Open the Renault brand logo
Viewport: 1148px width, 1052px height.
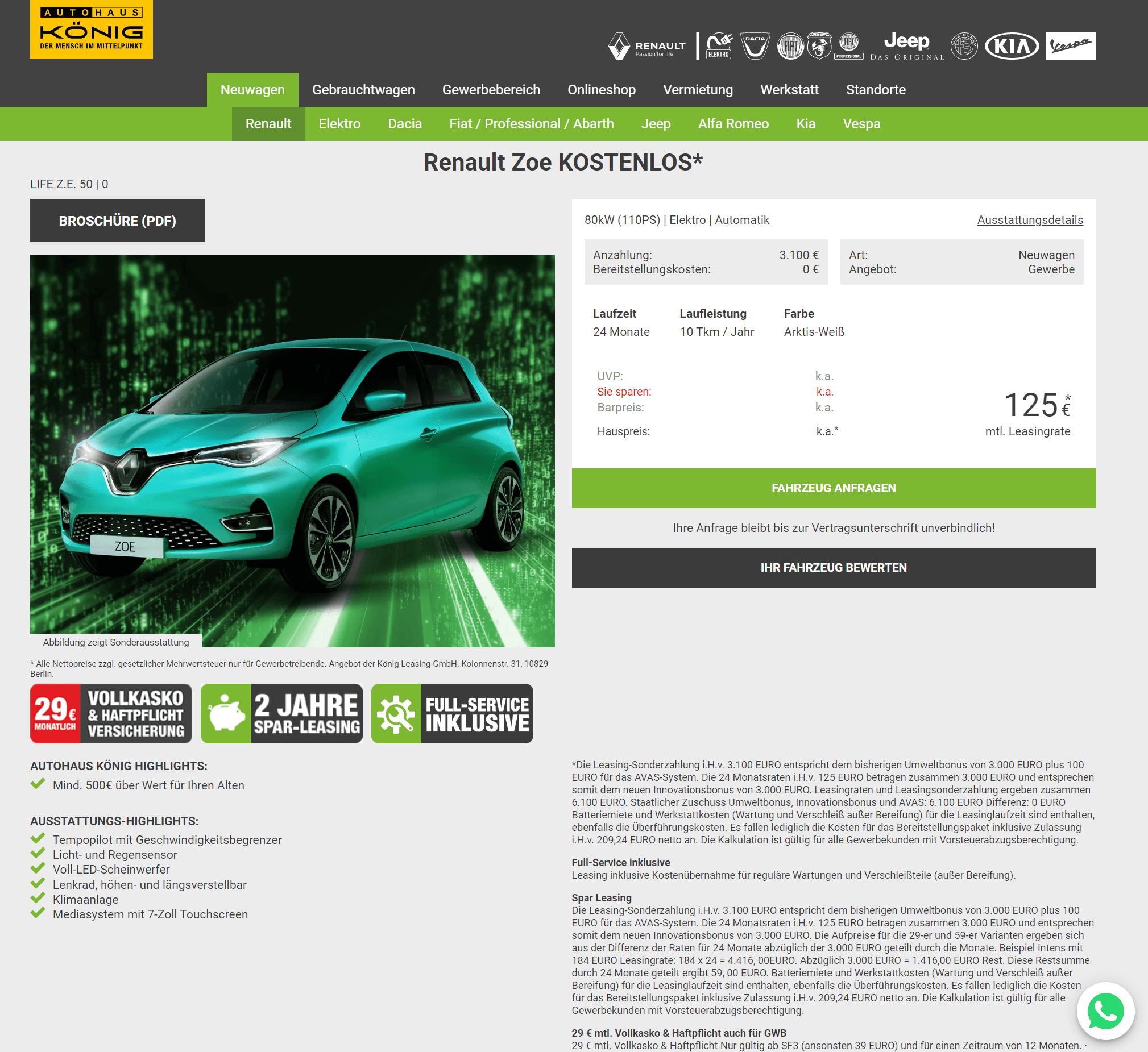647,46
